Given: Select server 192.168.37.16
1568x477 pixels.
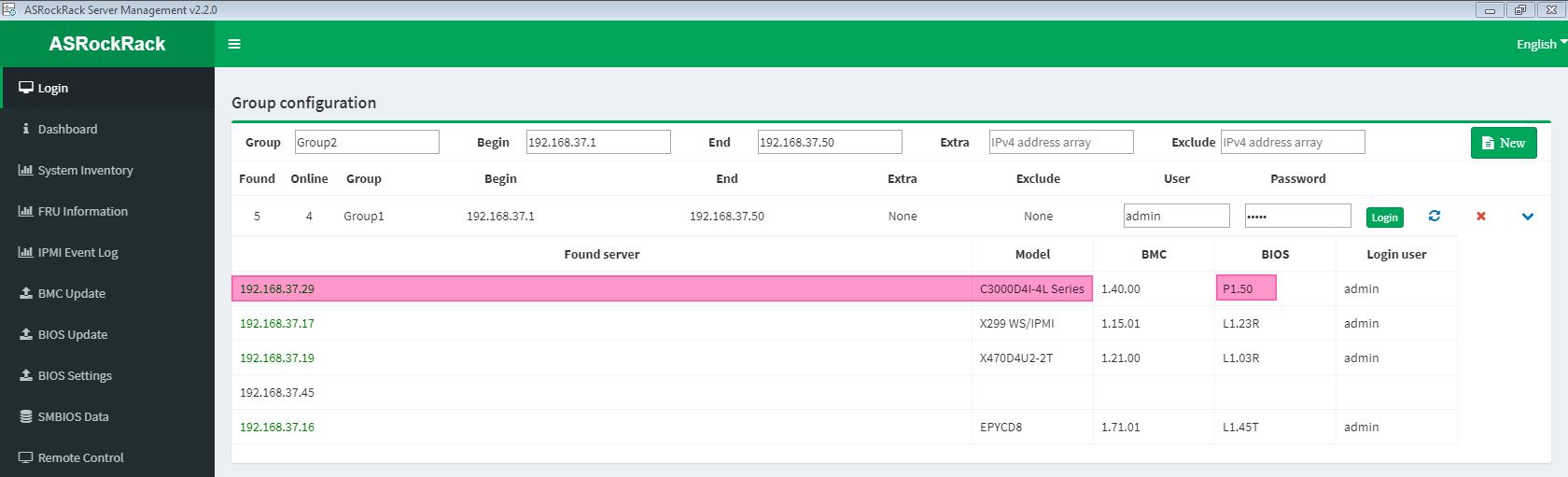Looking at the screenshot, I should point(277,427).
